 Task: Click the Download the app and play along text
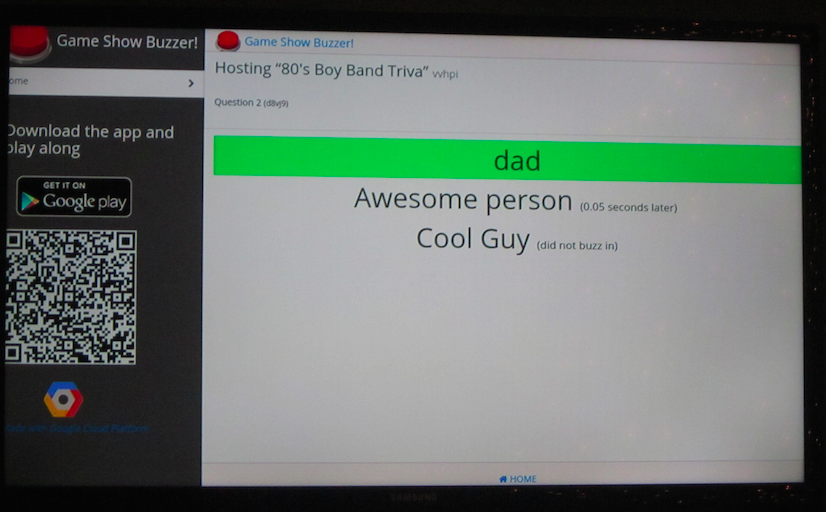point(90,140)
